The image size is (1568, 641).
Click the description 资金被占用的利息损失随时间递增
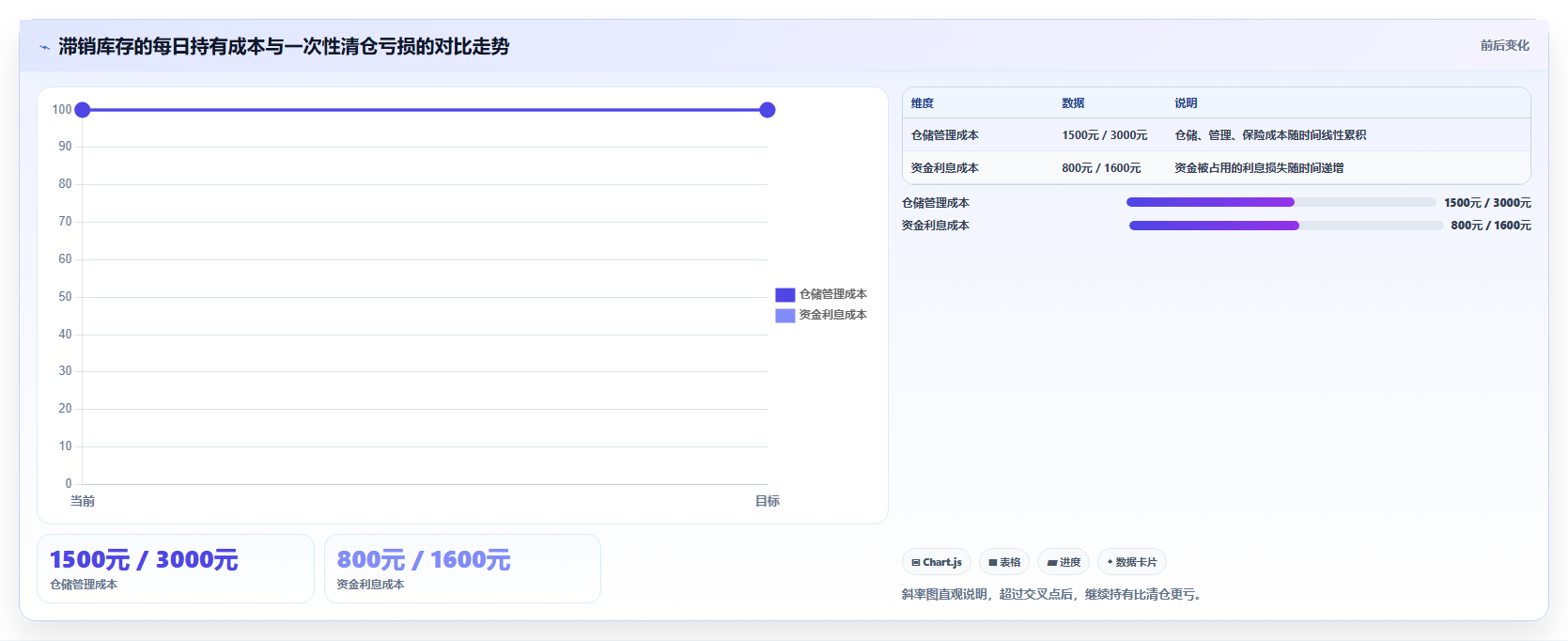(1259, 168)
